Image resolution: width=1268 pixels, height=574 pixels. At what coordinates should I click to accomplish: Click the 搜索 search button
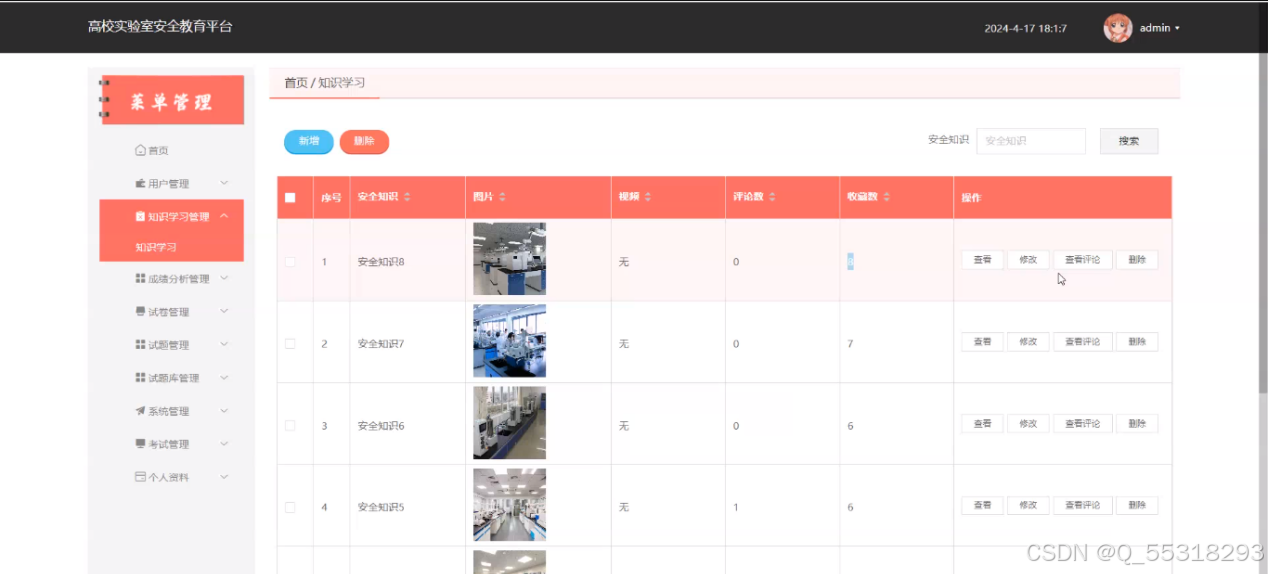pos(1129,141)
